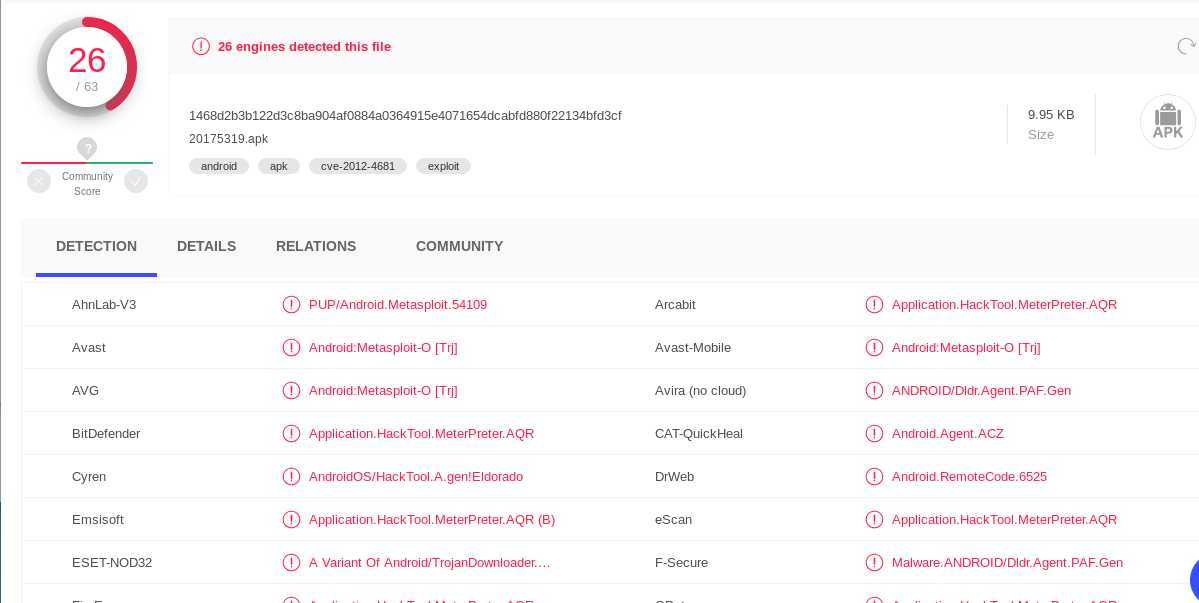This screenshot has height=603, width=1199.
Task: Click the 9.95 KB size value
Action: [1051, 115]
